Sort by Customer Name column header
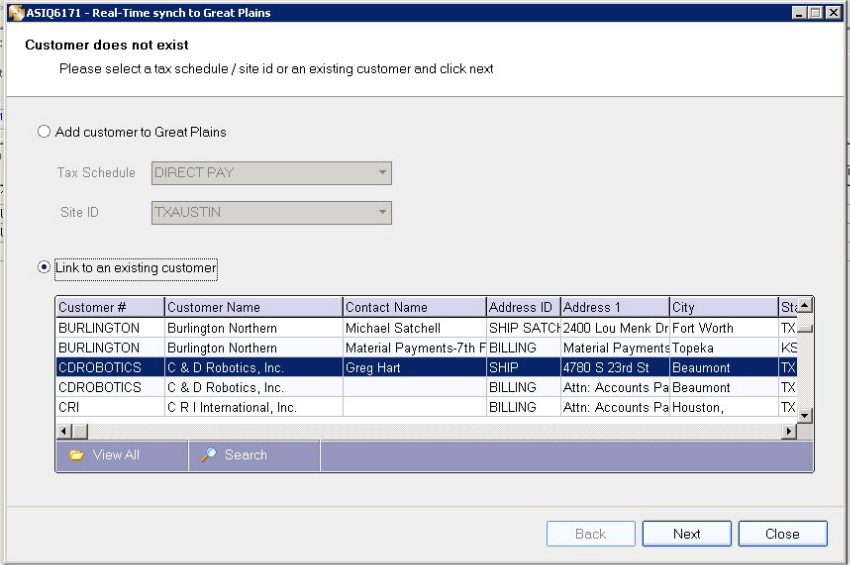The image size is (850, 565). point(254,307)
